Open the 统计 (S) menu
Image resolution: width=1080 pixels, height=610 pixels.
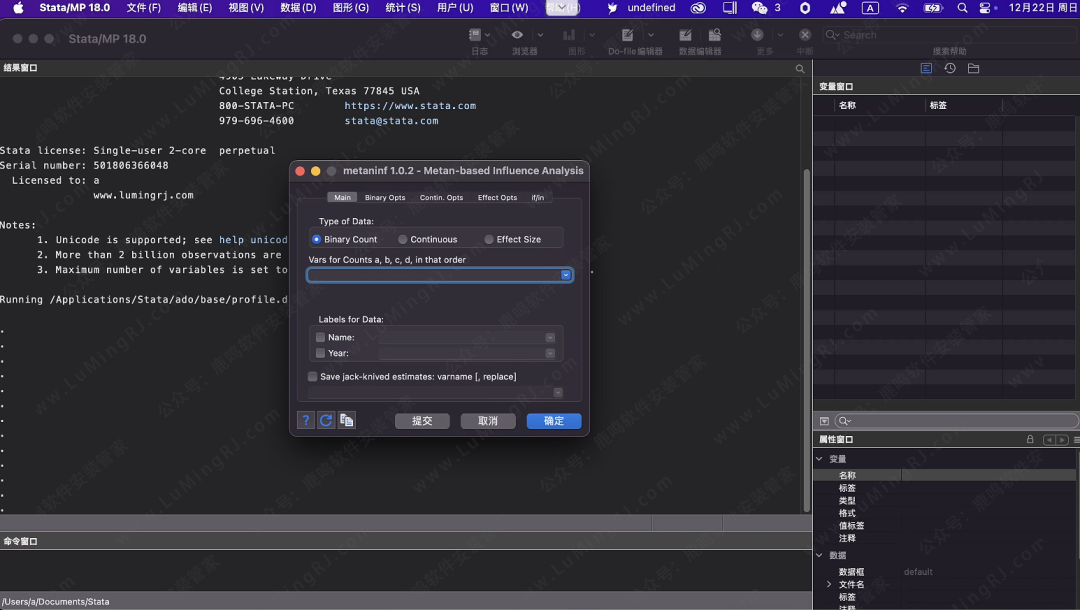coord(402,8)
